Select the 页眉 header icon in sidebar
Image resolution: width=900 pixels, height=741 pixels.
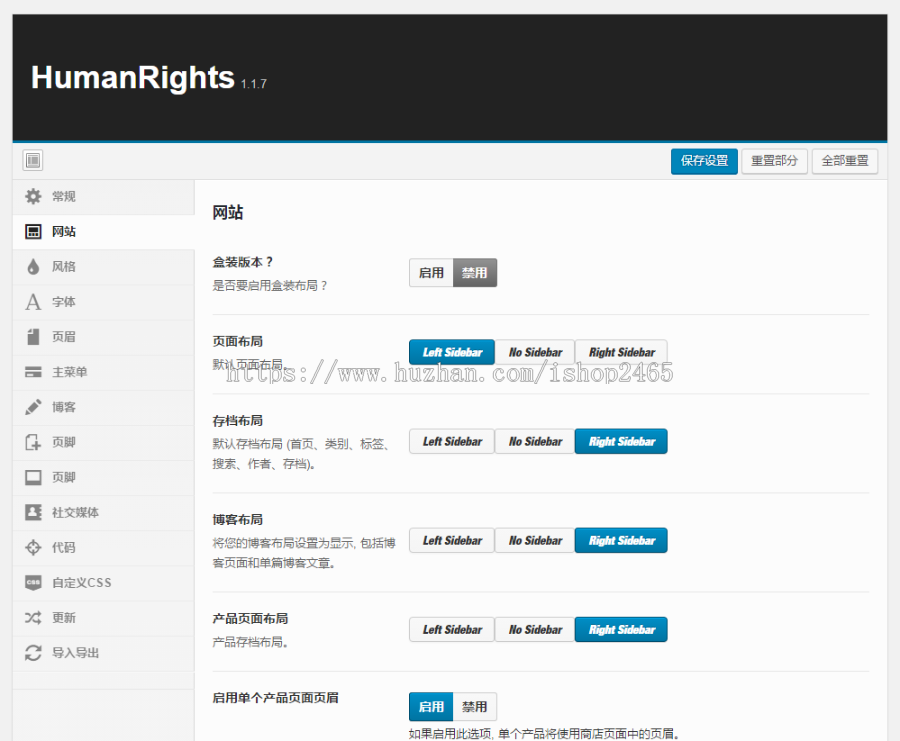[33, 336]
